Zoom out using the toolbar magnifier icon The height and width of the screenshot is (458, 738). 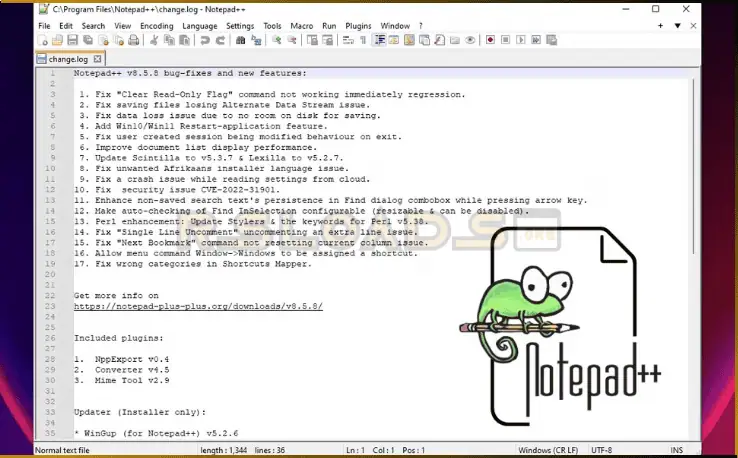292,40
